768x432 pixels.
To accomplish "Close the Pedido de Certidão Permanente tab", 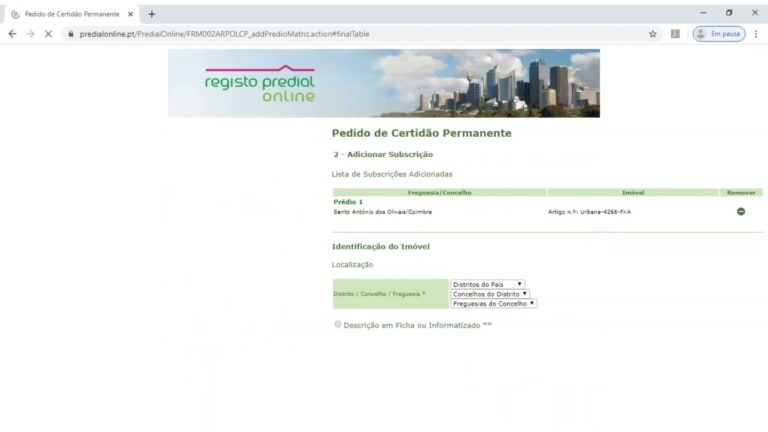I will coord(130,14).
